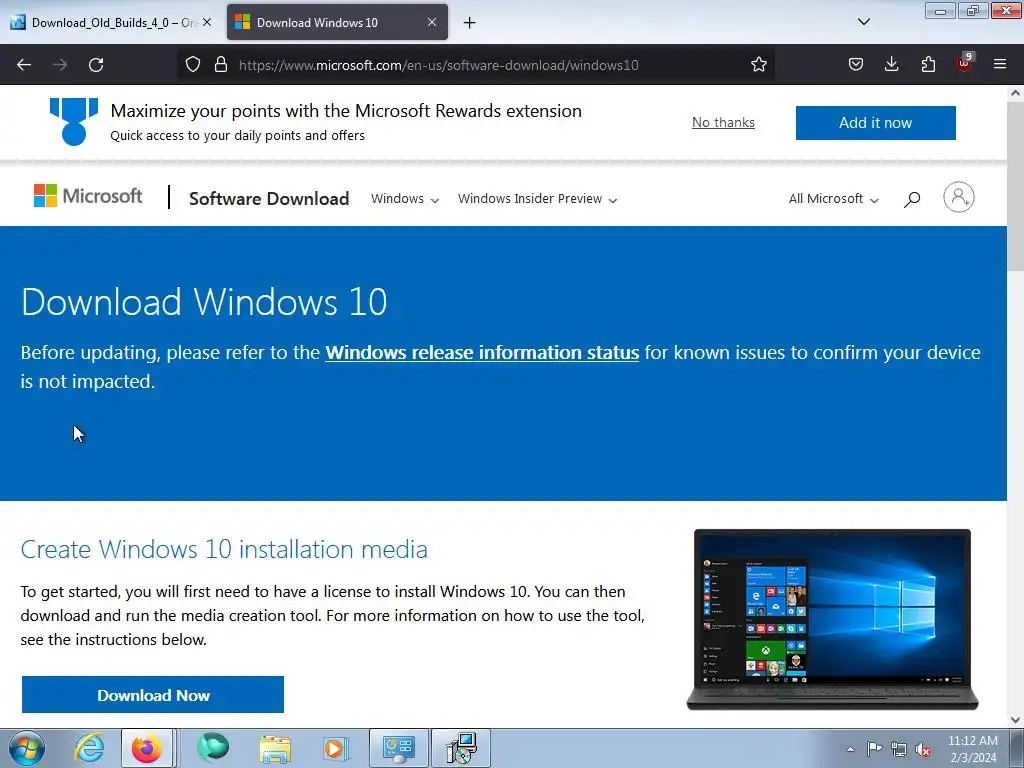
Task: Close the Download Windows 10 tab
Action: tap(432, 22)
